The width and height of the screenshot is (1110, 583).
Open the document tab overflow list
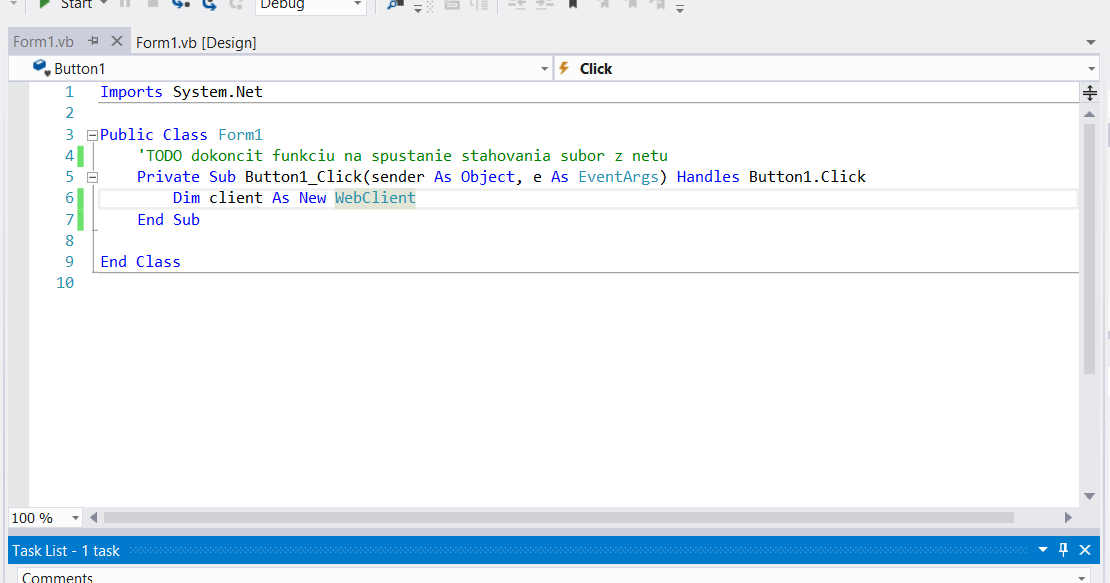(1091, 42)
